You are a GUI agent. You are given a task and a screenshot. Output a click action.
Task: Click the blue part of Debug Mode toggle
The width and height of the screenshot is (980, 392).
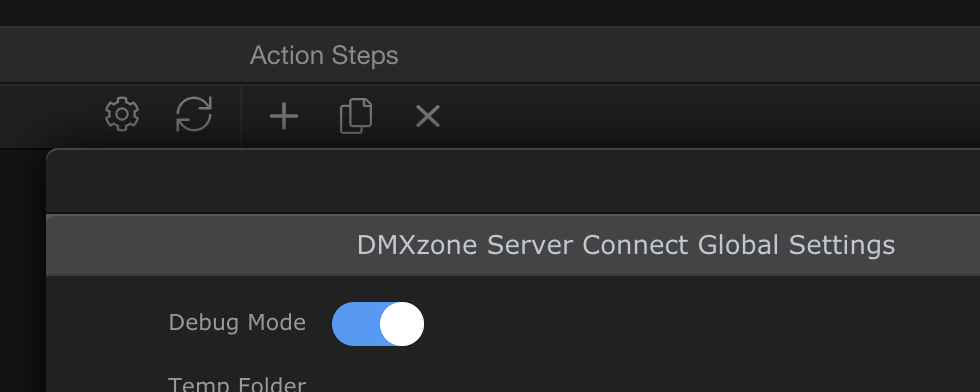coord(356,324)
